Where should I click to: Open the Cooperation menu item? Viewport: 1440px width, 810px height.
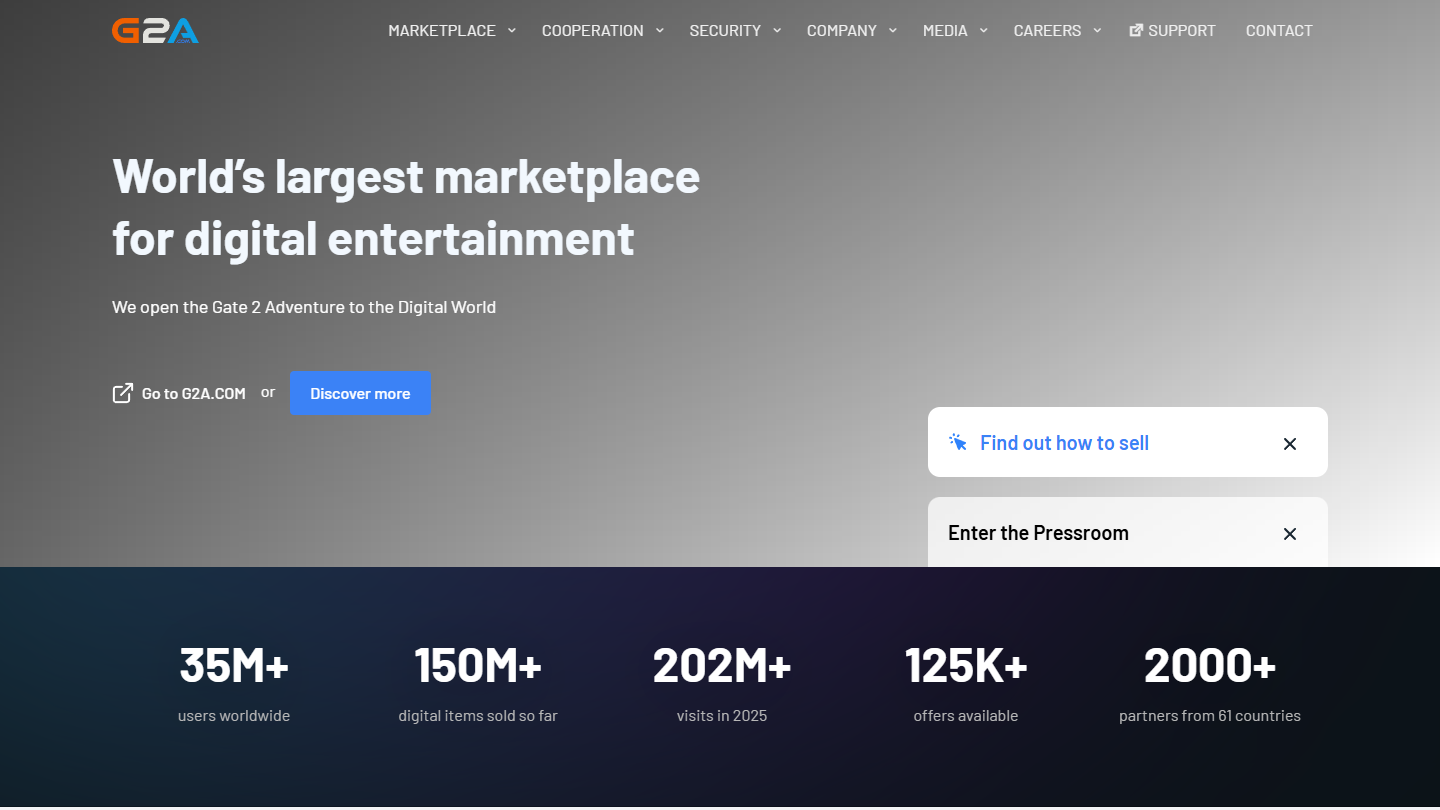593,30
